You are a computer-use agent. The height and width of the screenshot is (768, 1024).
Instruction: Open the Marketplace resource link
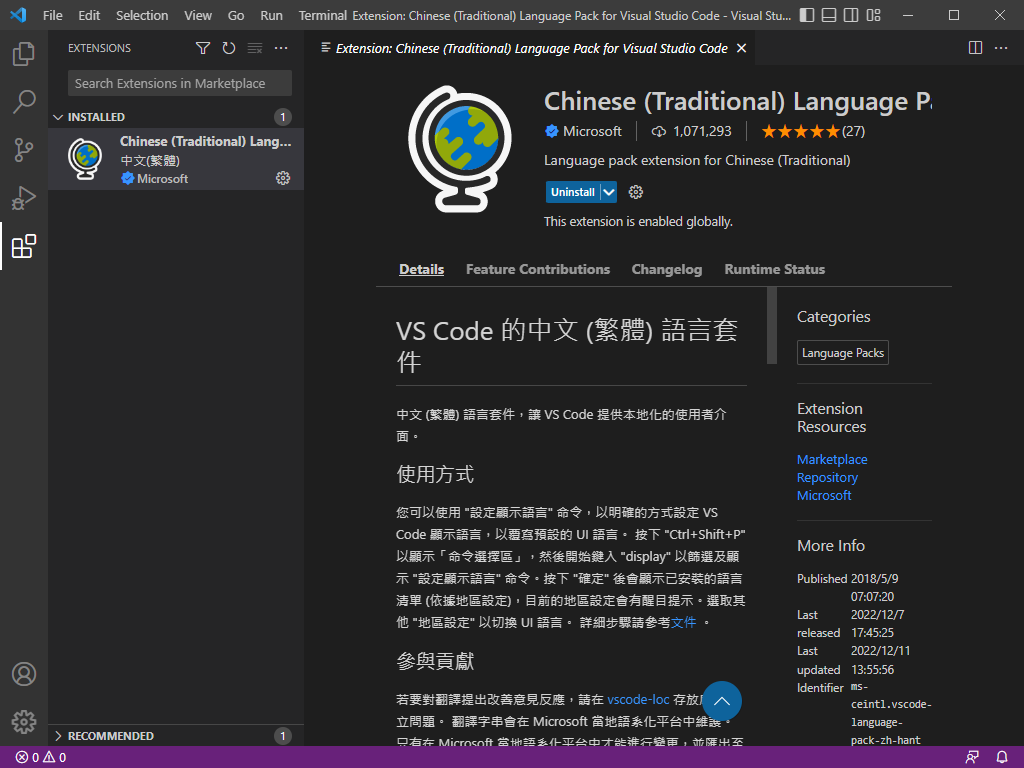(x=832, y=459)
